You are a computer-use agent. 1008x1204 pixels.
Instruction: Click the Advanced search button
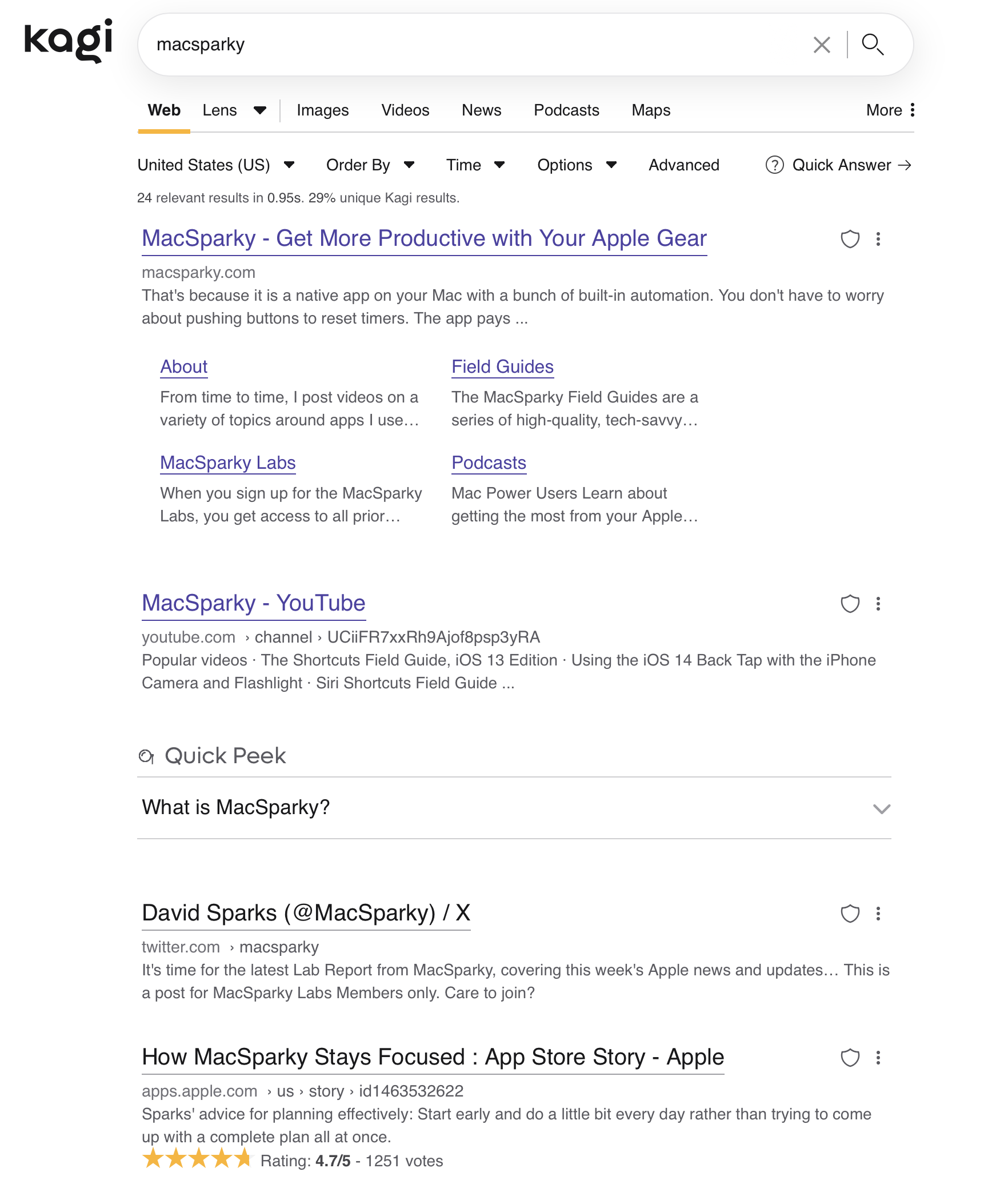[x=683, y=165]
